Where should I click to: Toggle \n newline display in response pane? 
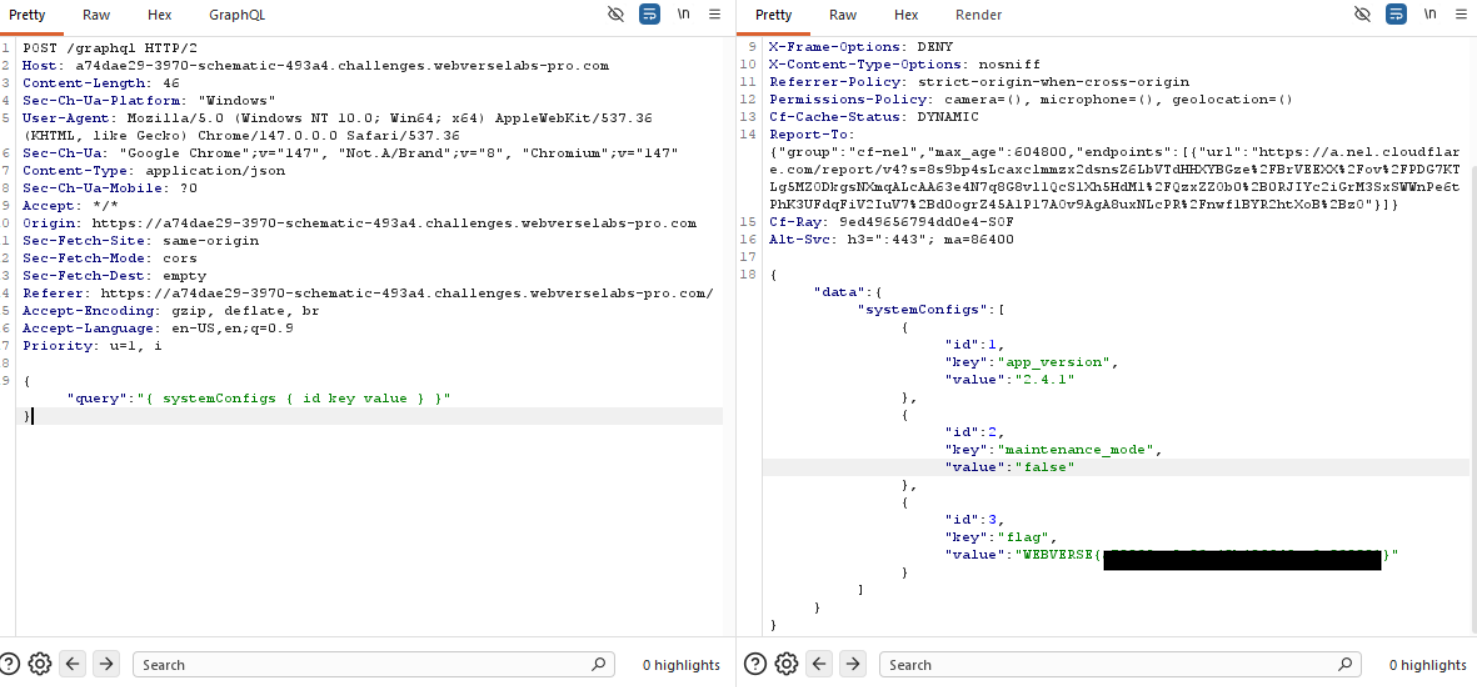tap(1430, 15)
